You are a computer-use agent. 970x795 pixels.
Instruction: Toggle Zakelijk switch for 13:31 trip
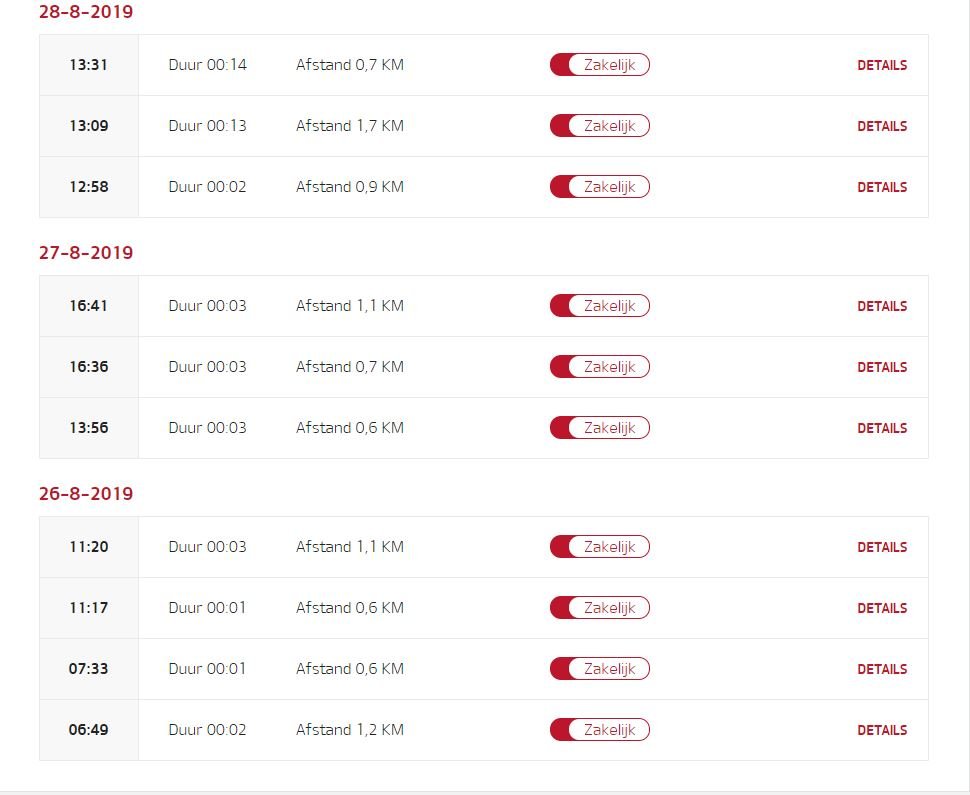click(x=599, y=65)
